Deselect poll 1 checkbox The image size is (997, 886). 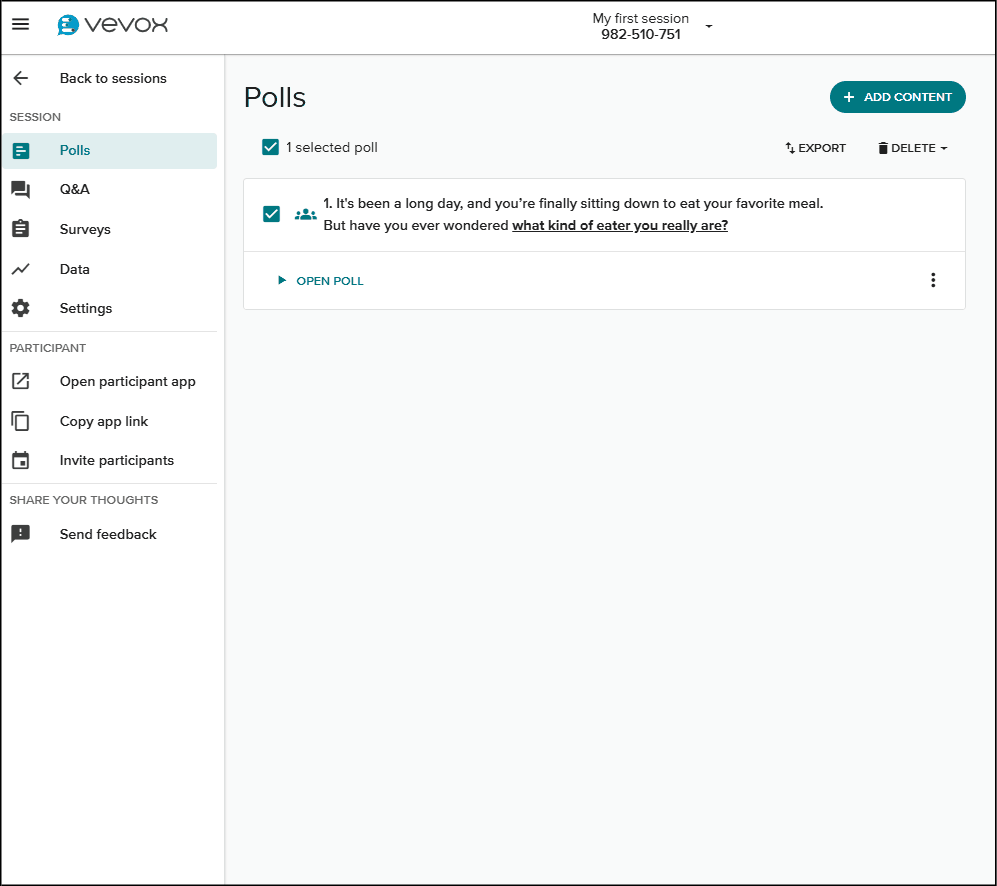[x=271, y=214]
